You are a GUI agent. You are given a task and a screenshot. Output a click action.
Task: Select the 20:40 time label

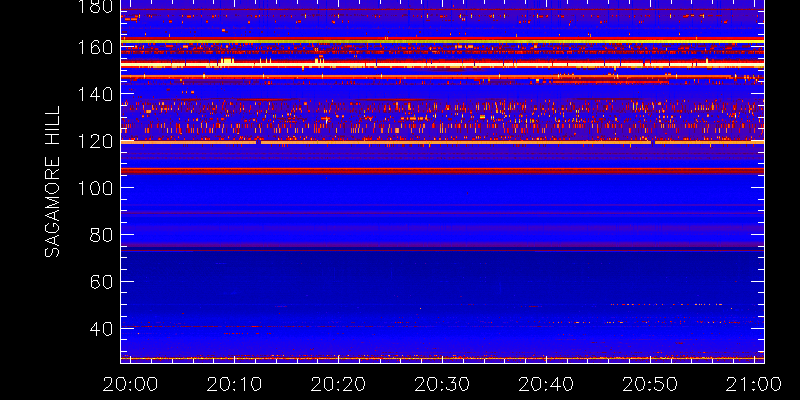point(546,384)
